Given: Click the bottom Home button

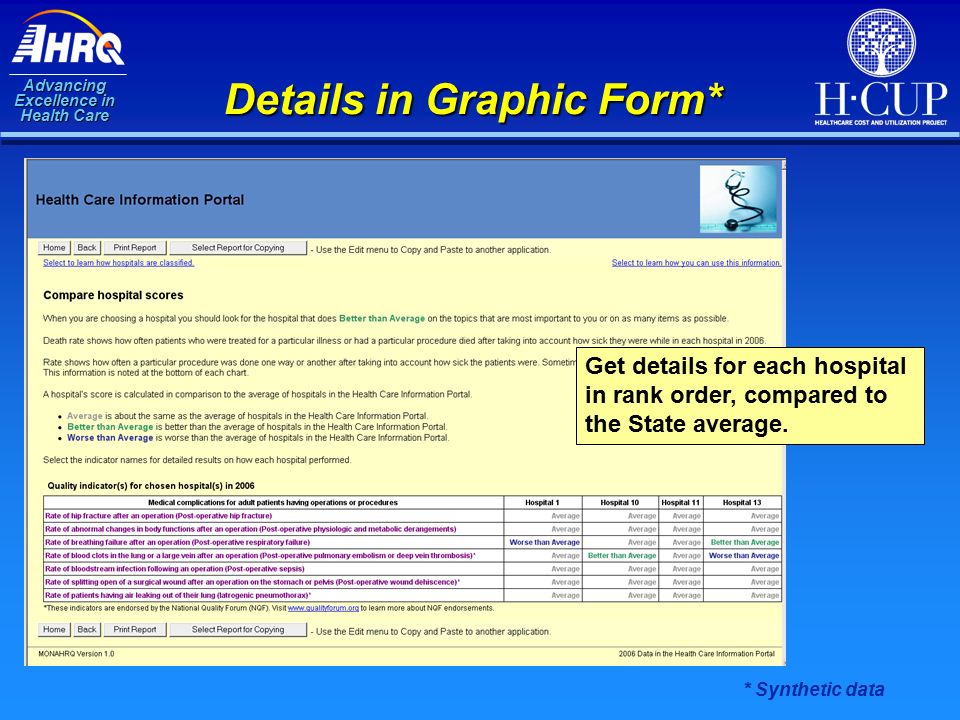Looking at the screenshot, I should [54, 629].
